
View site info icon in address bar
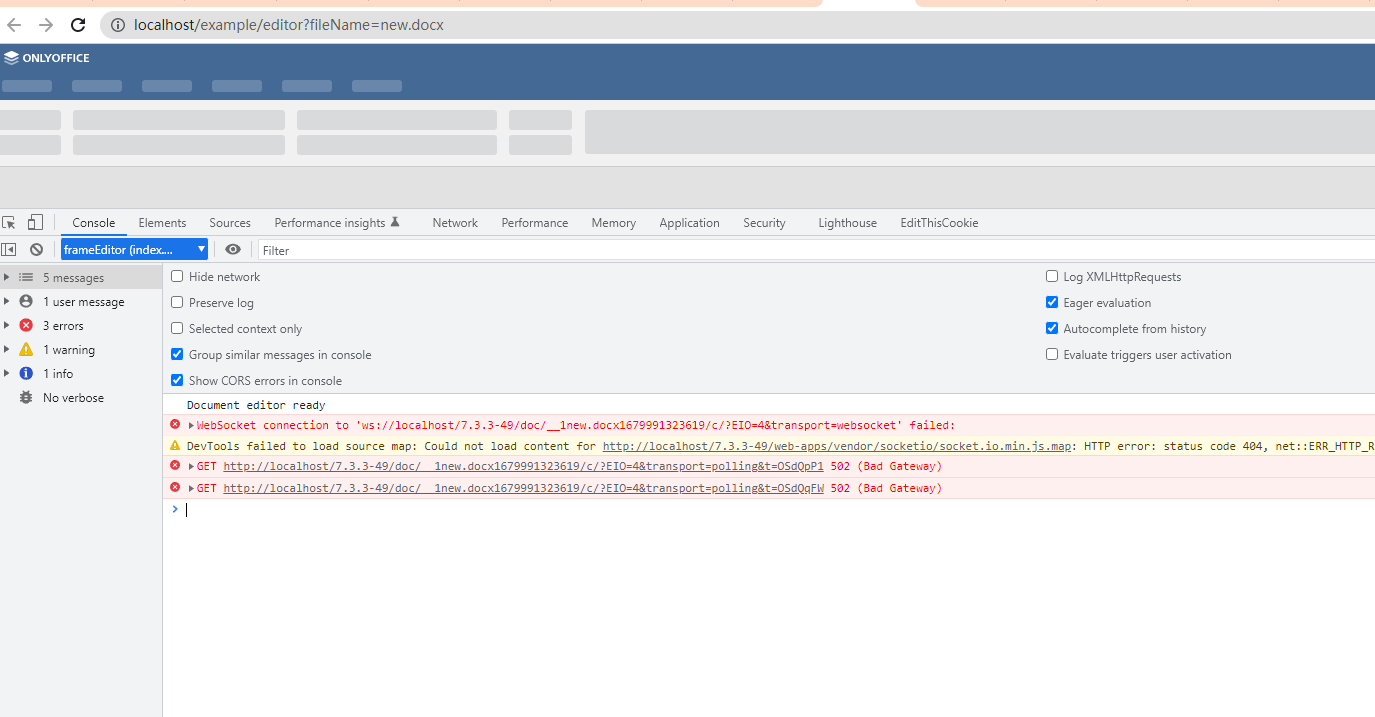[x=117, y=25]
